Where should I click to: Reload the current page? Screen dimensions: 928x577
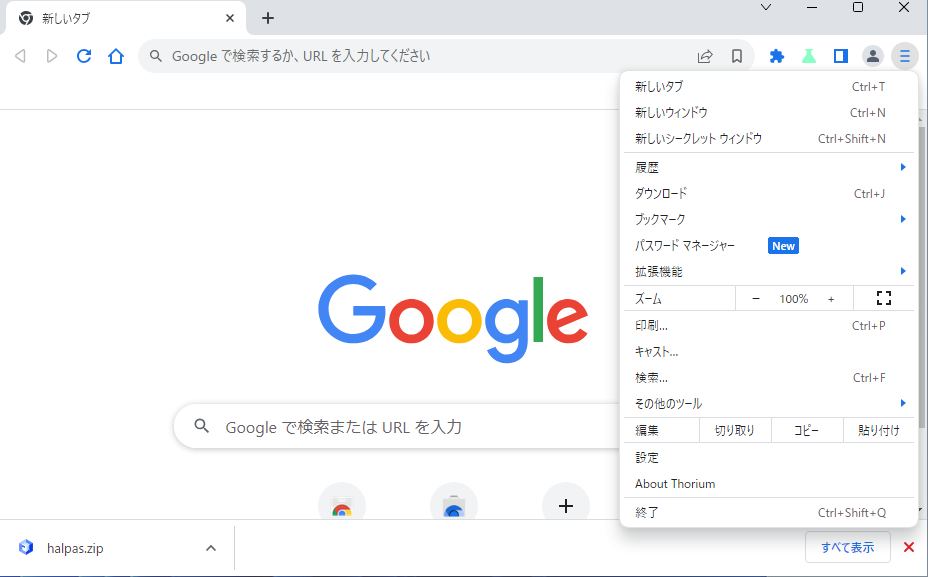click(84, 56)
